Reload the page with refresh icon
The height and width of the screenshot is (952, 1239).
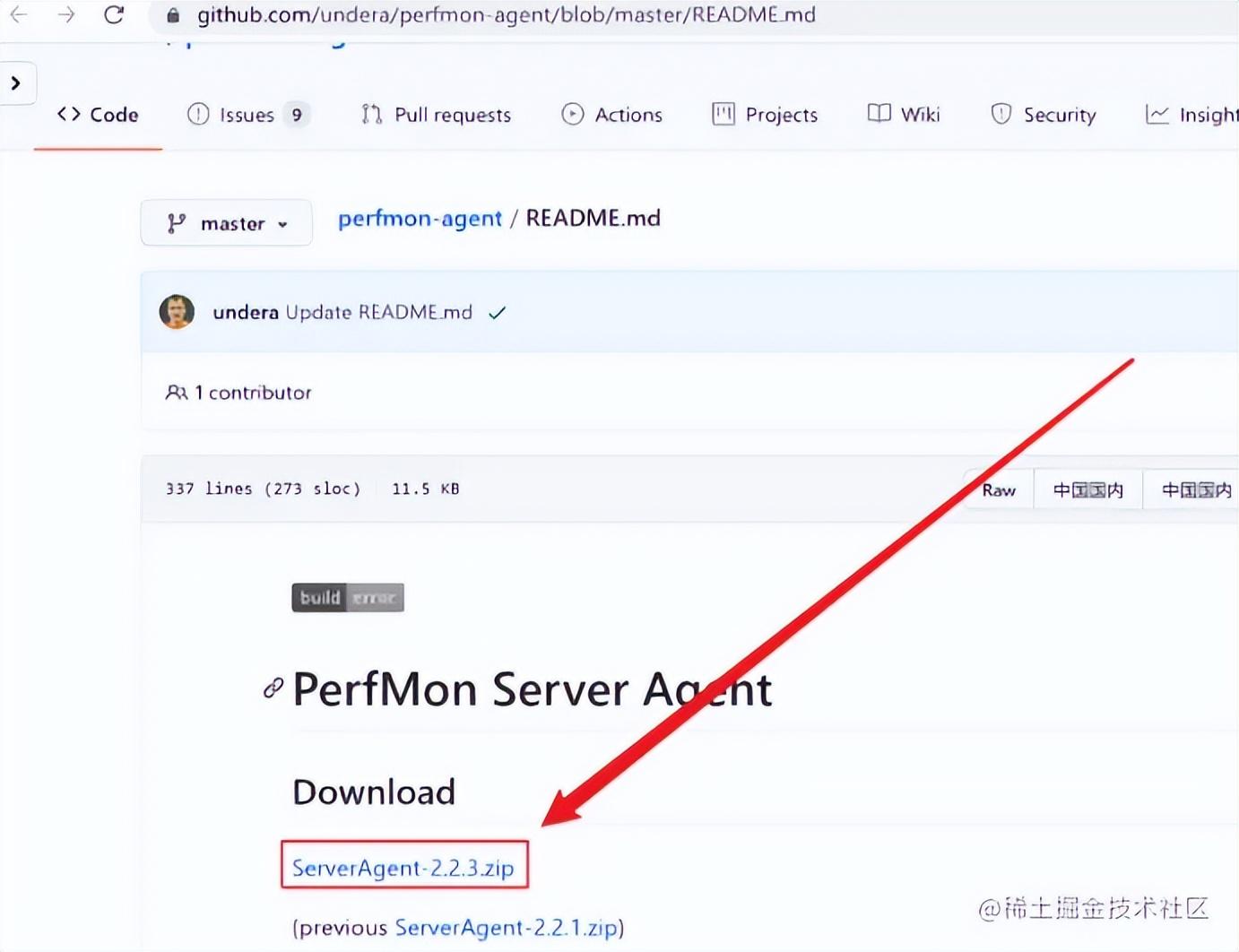(114, 14)
